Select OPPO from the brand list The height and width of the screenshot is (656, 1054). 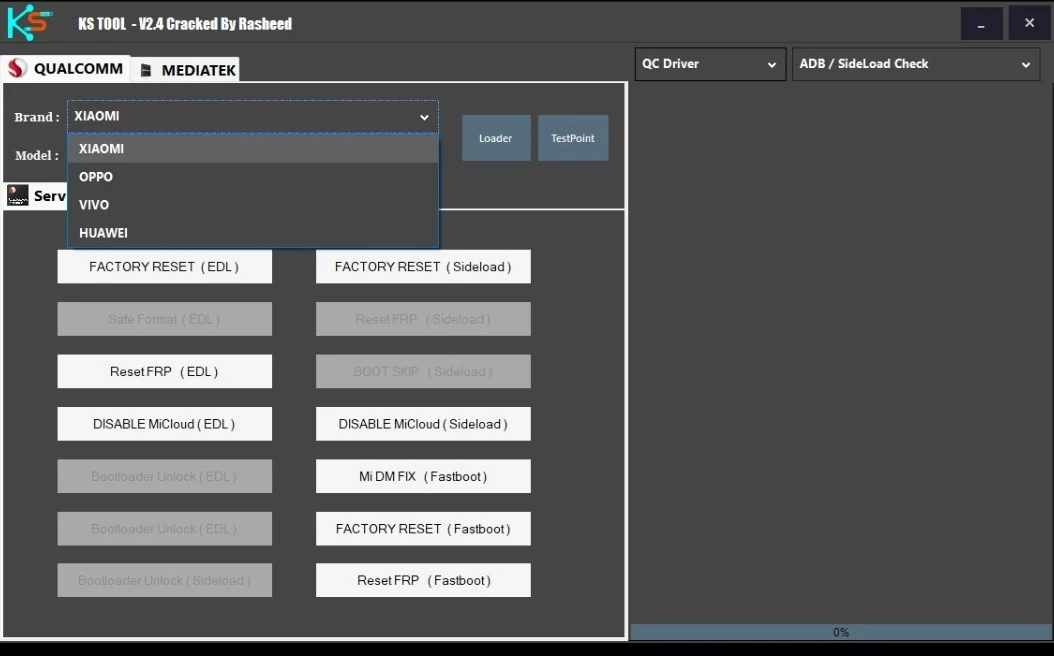(253, 177)
